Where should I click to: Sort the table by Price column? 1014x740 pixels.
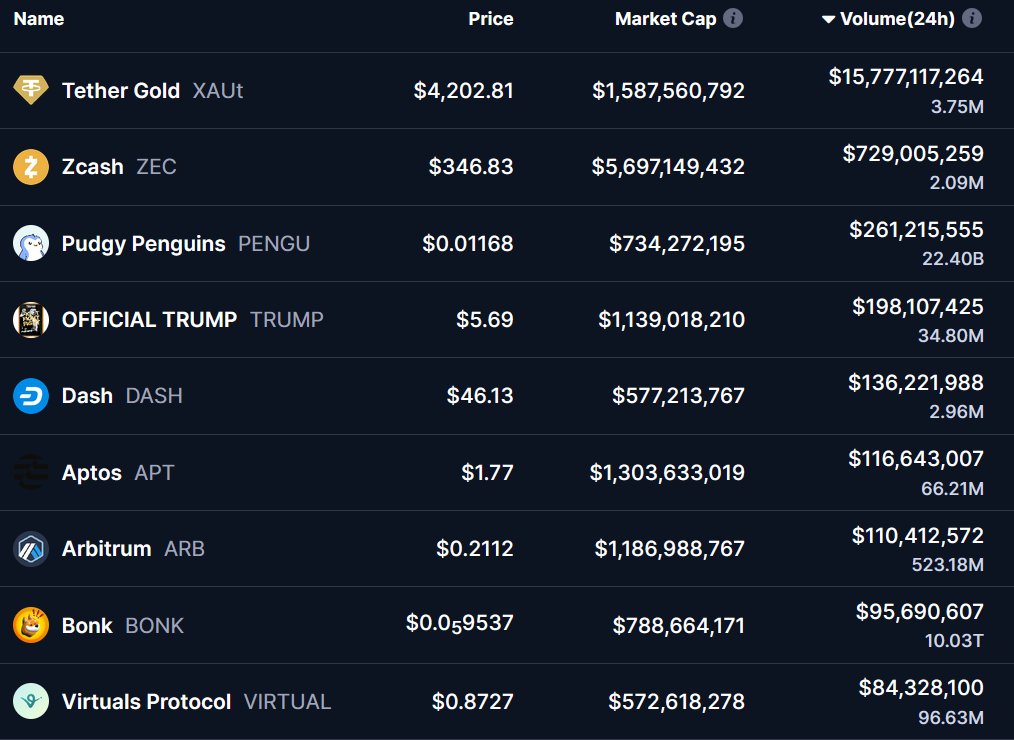490,19
